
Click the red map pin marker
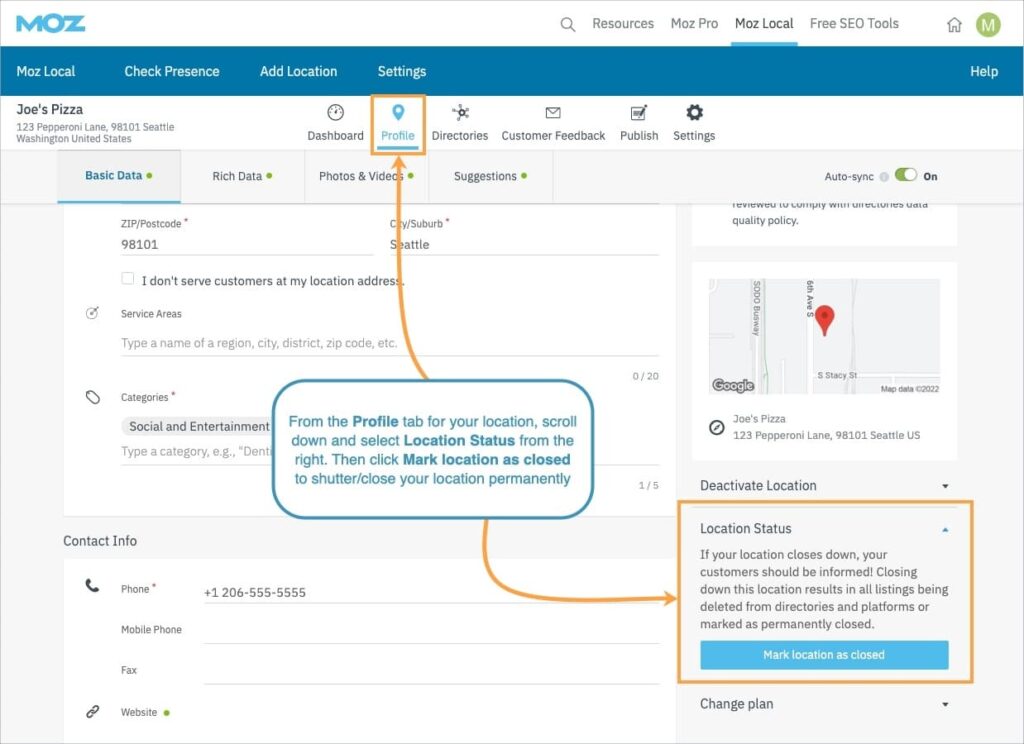point(825,320)
